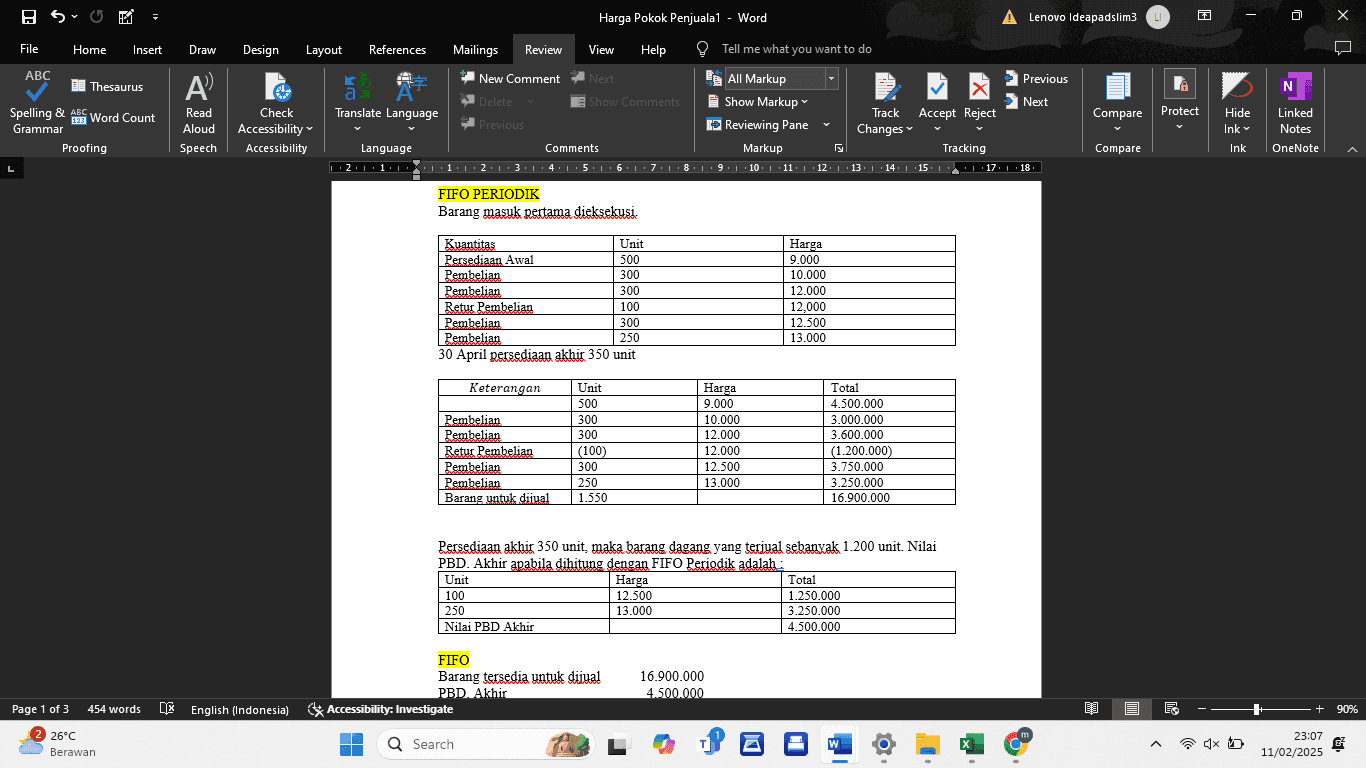This screenshot has height=768, width=1366.
Task: Open Tracking options dialog launcher
Action: 839,148
